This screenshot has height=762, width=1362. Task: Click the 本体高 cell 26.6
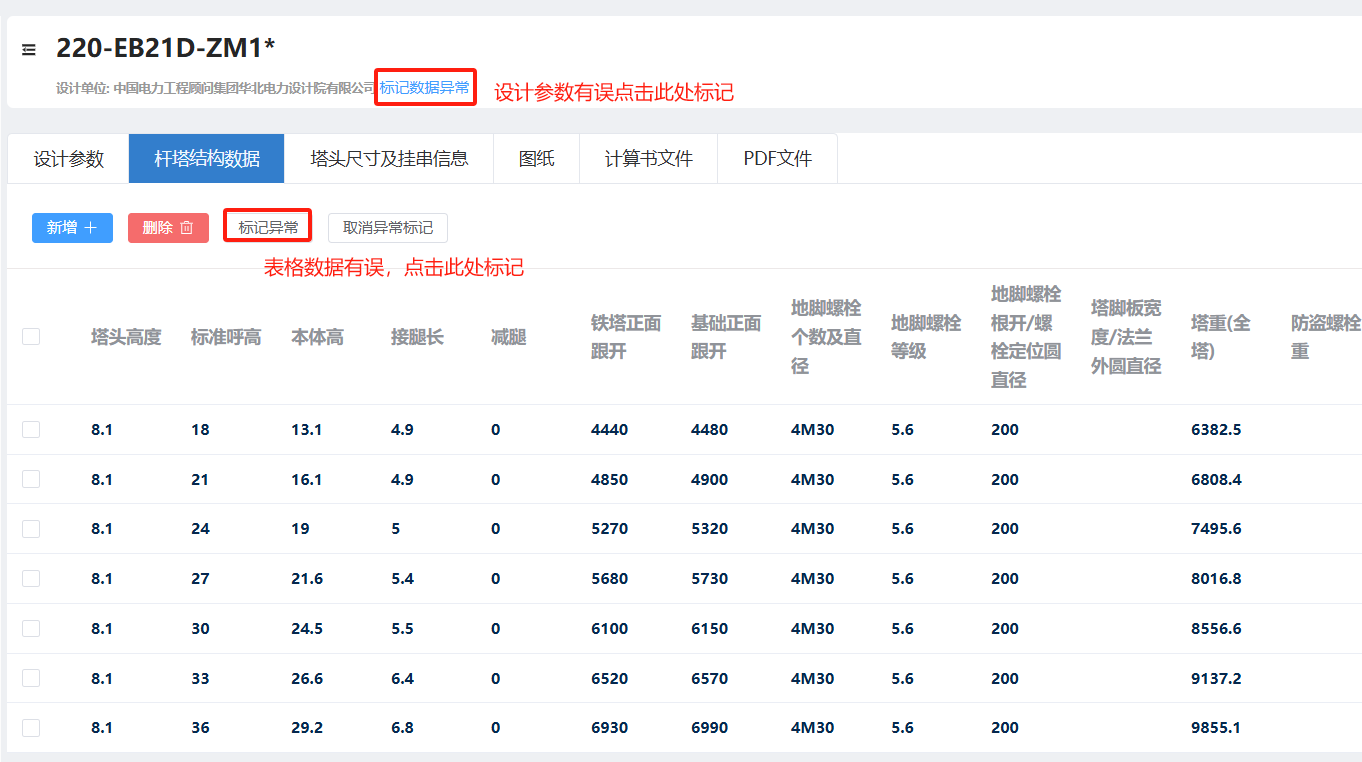[306, 678]
